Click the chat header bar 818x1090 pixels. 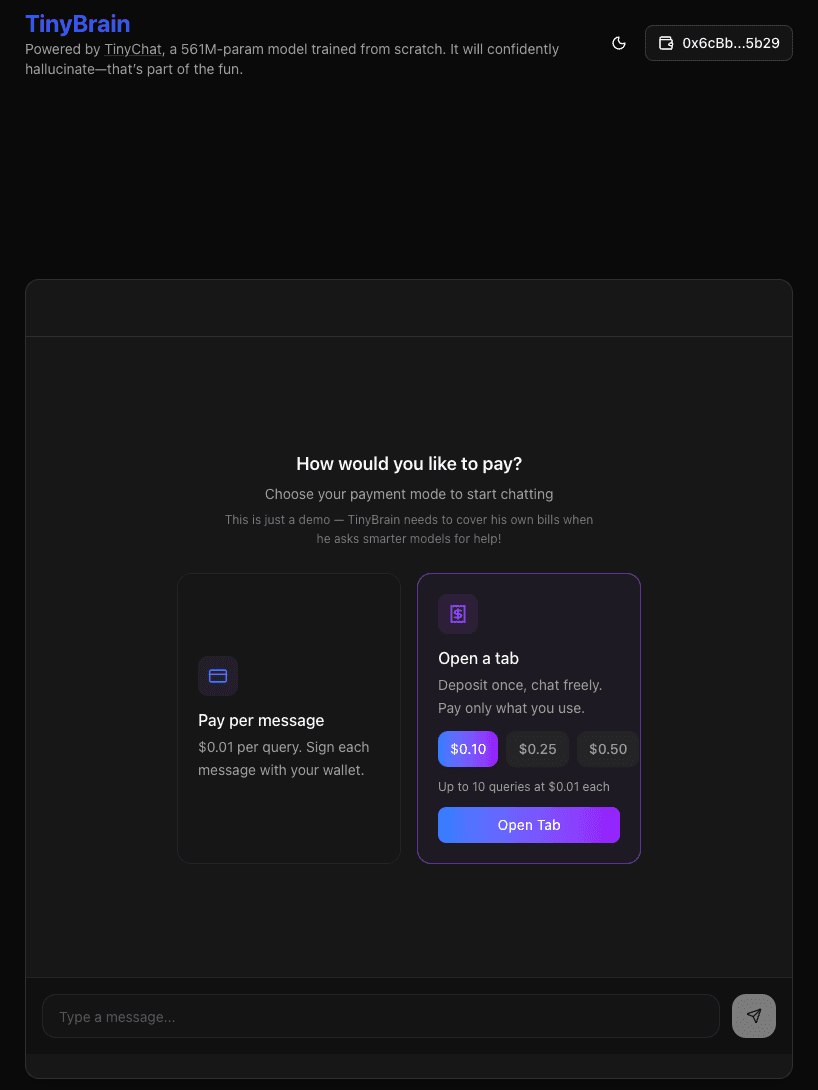point(409,308)
